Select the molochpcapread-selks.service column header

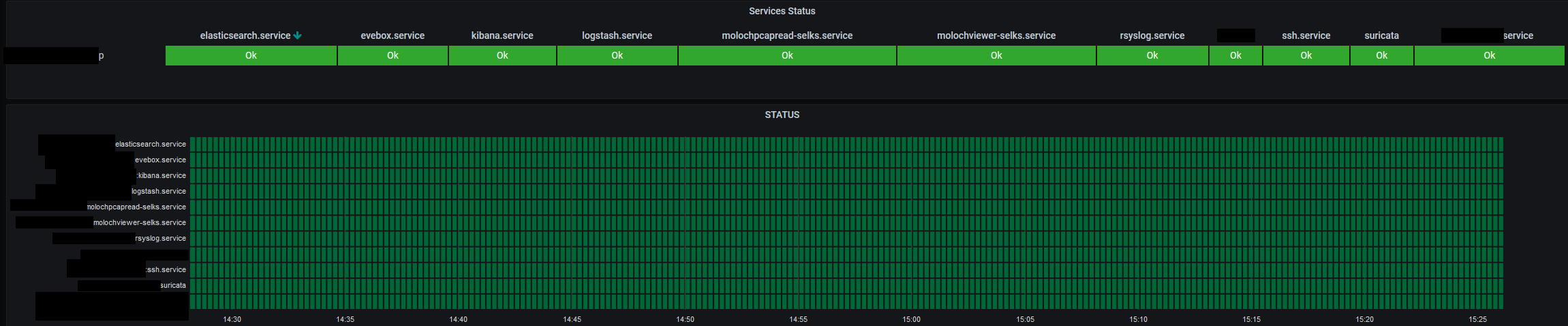pos(787,35)
